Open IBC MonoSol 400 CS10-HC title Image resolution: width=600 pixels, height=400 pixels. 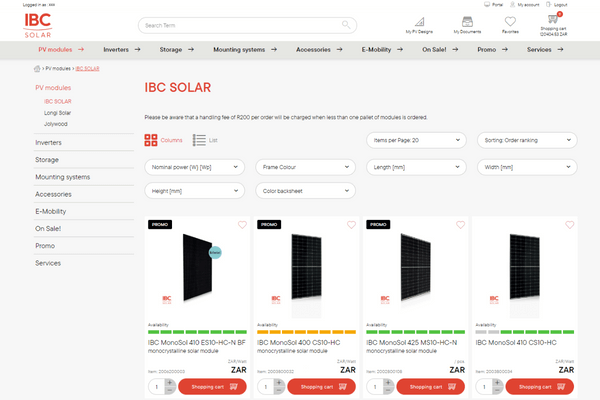point(298,342)
